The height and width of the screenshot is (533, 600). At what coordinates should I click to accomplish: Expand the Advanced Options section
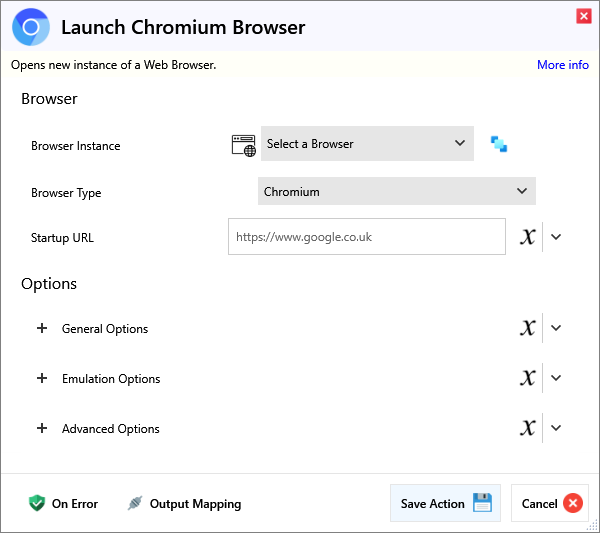(42, 428)
